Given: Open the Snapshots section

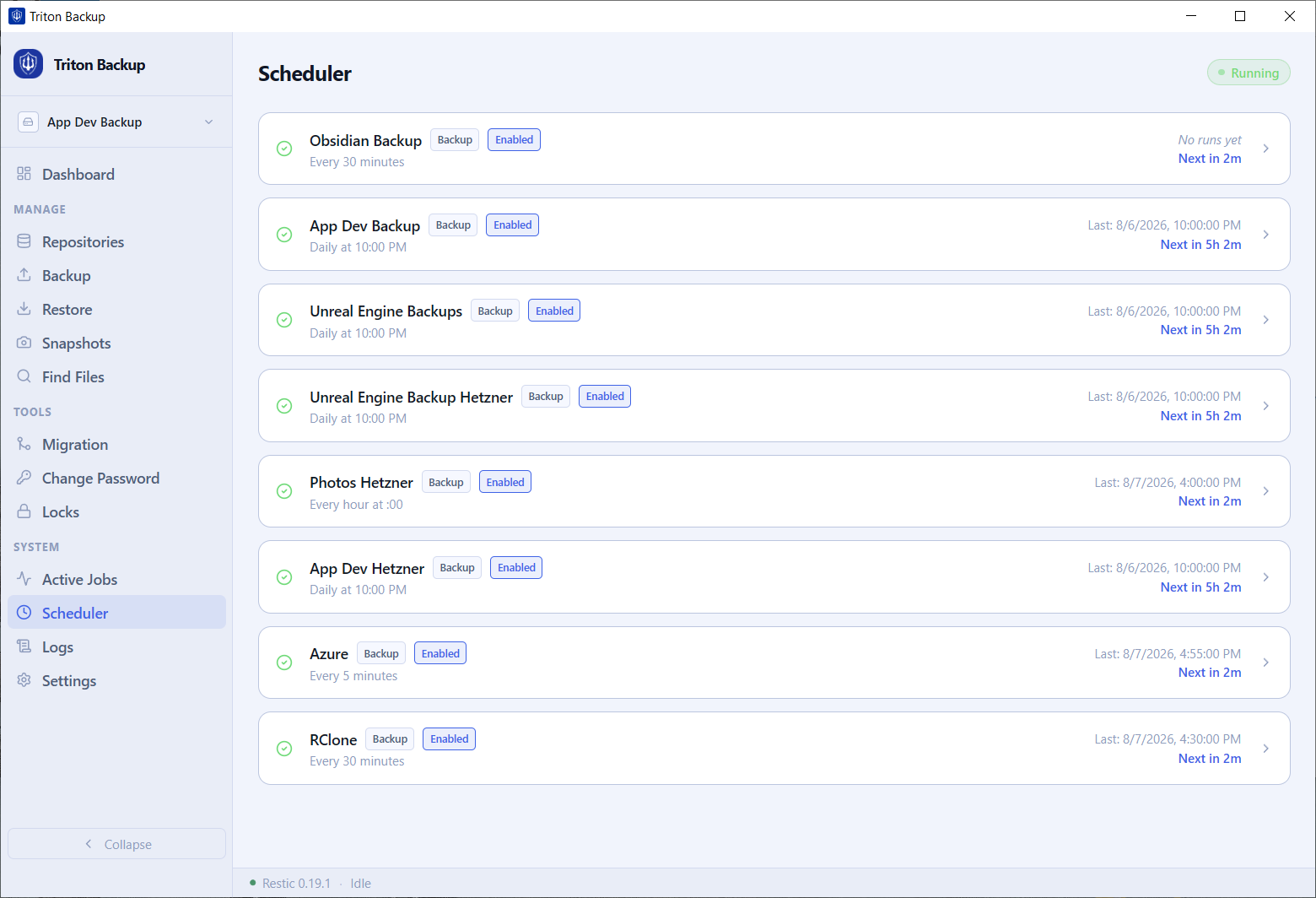Looking at the screenshot, I should tap(116, 343).
